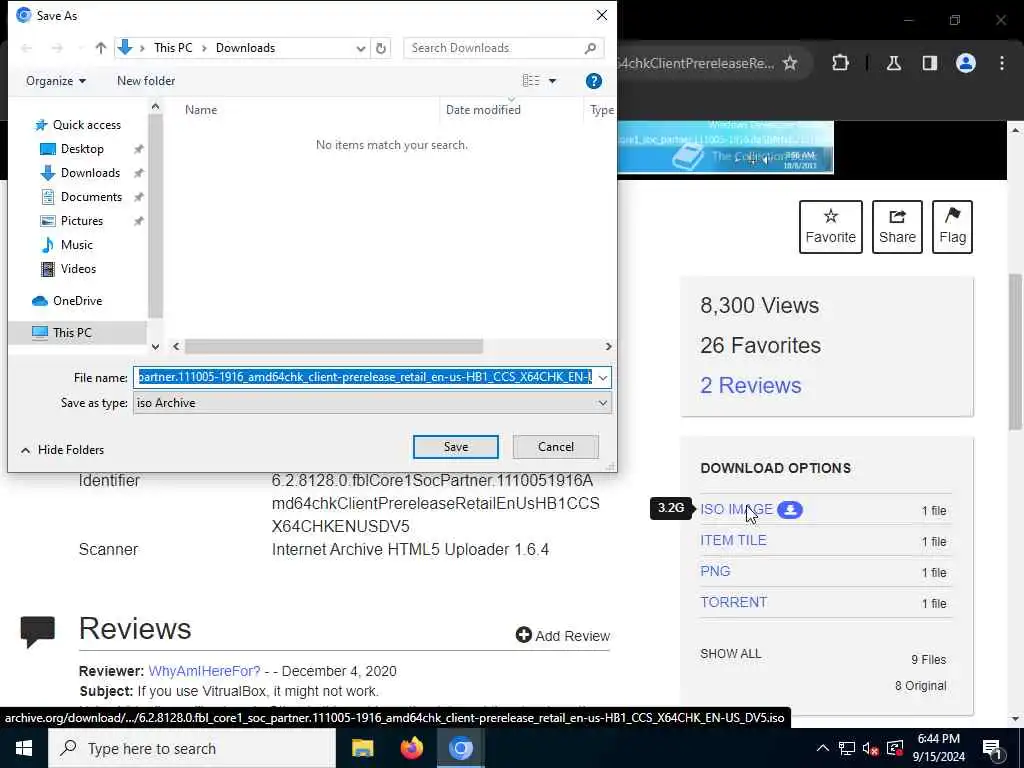Click This PC in the address breadcrumb
Screen dimensions: 1024x768
173,48
